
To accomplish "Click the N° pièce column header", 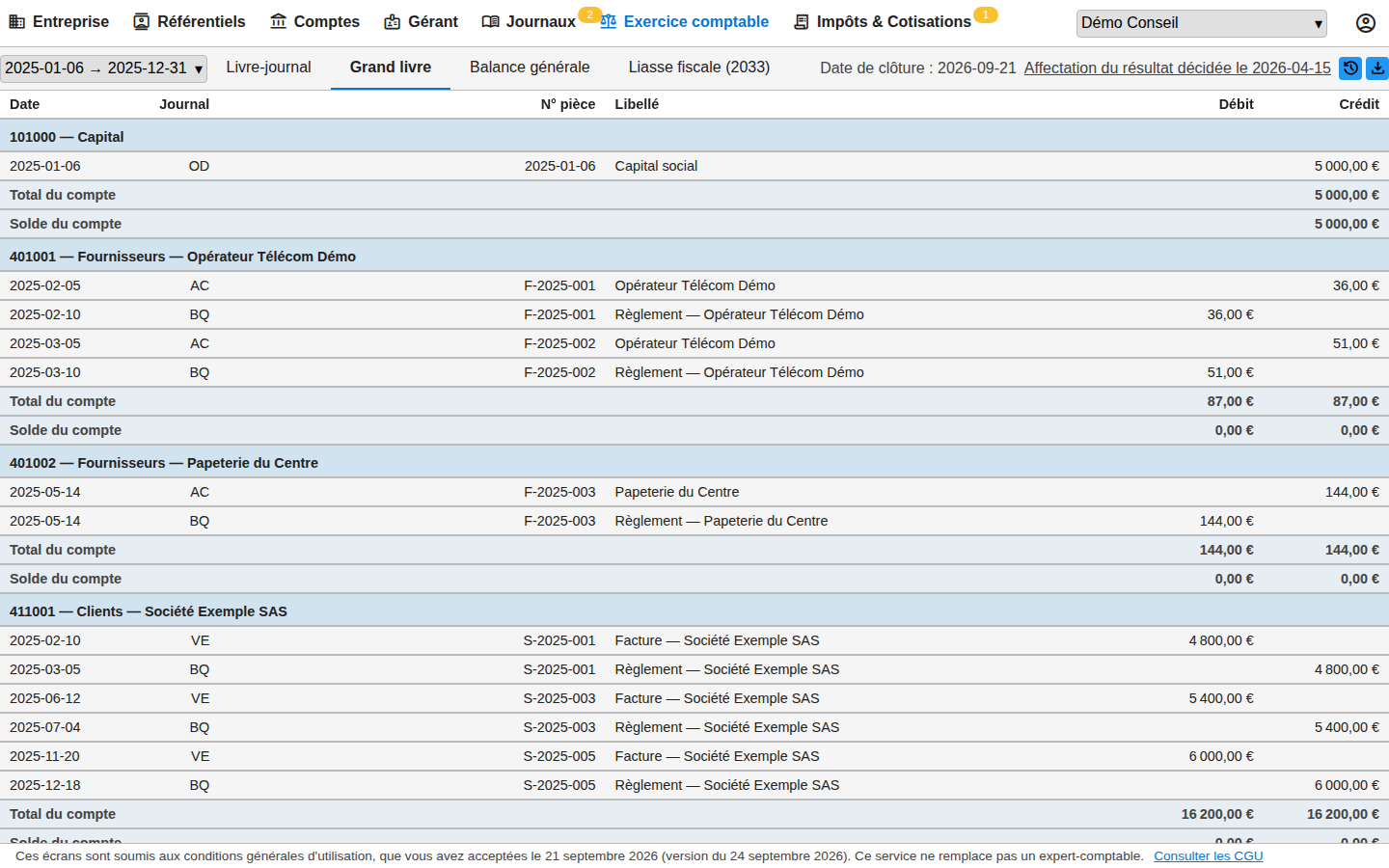I will point(568,104).
